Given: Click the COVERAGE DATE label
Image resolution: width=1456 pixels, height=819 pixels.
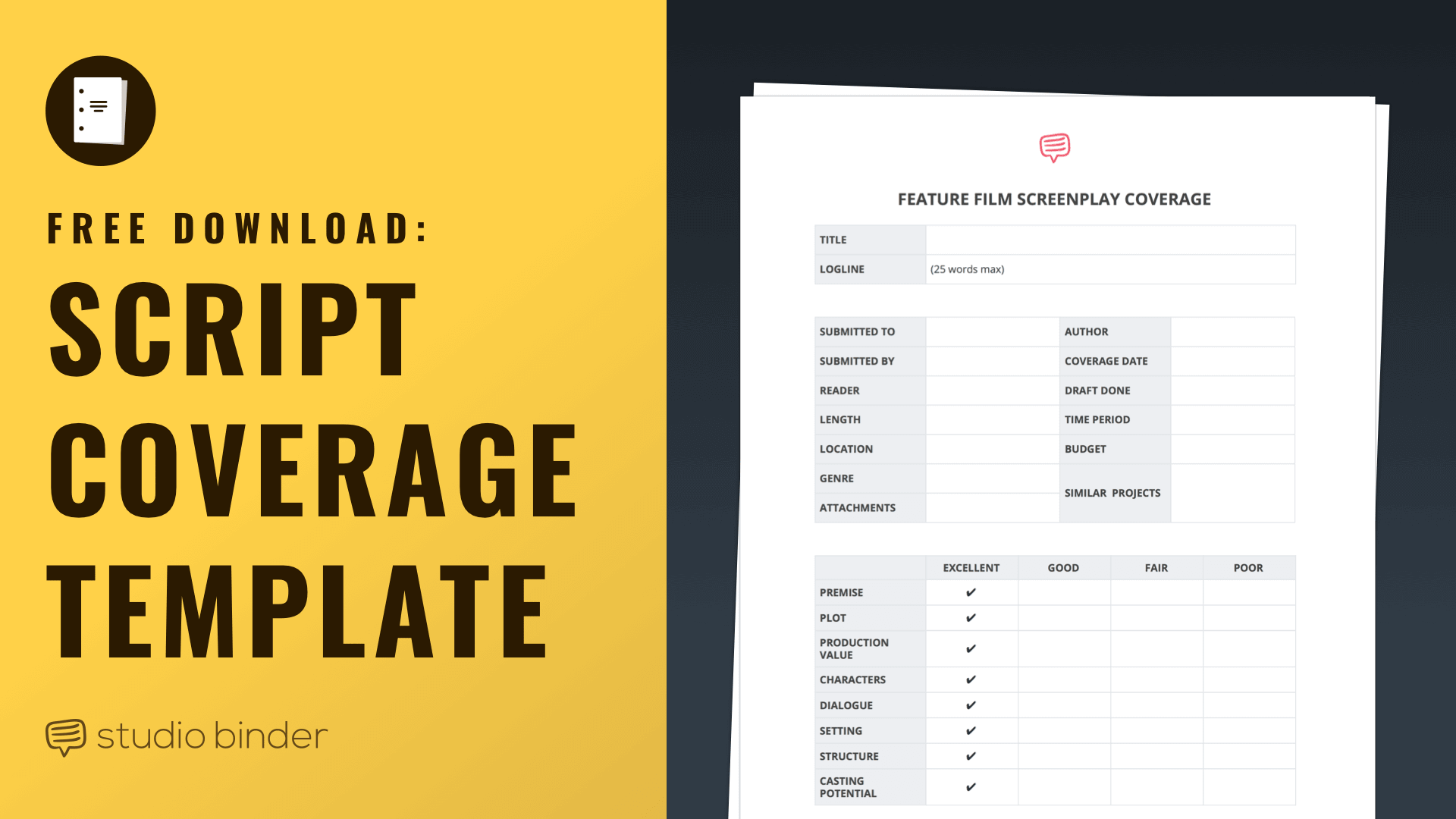Looking at the screenshot, I should coord(1106,362).
